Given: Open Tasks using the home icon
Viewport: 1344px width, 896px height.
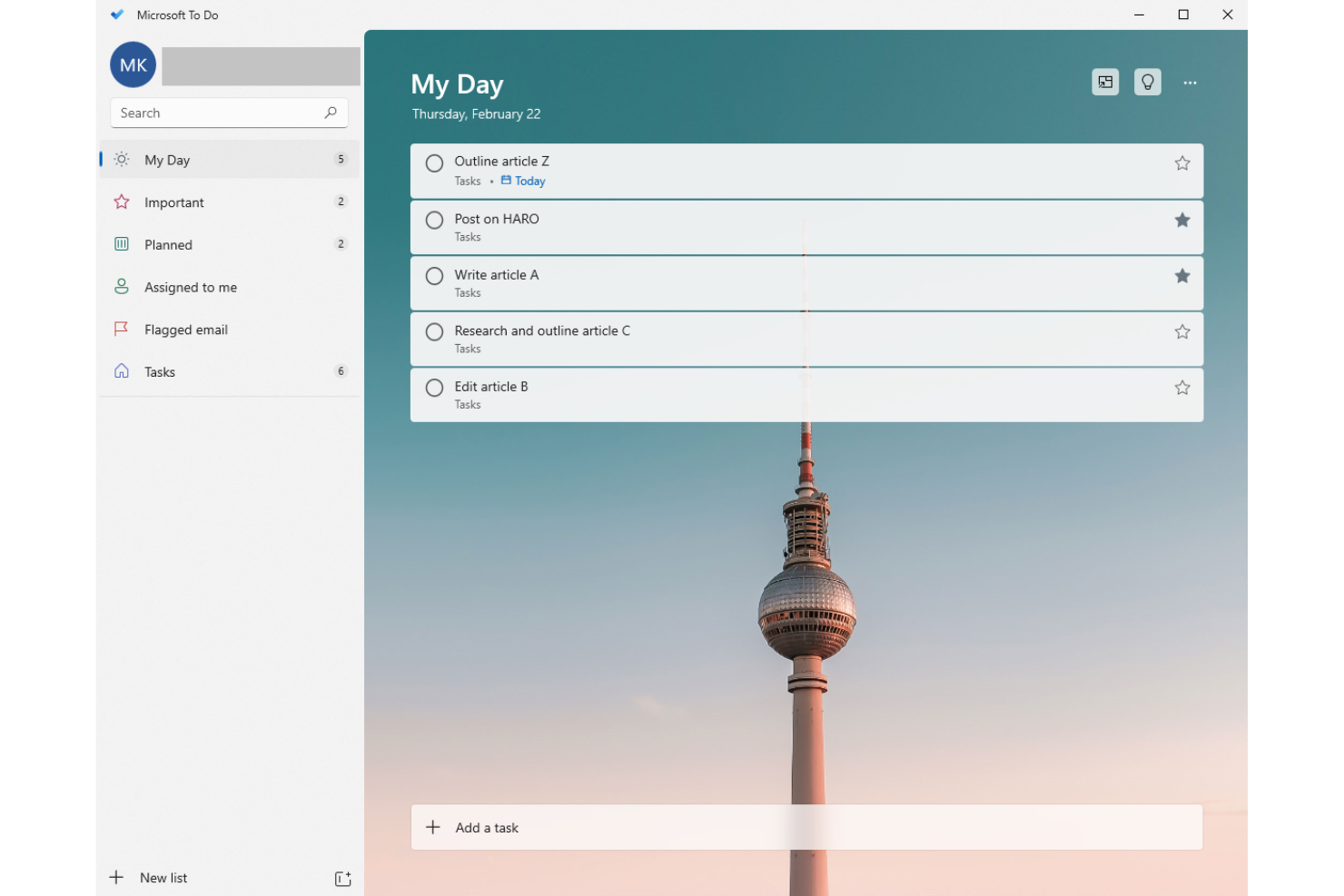Looking at the screenshot, I should 121,370.
